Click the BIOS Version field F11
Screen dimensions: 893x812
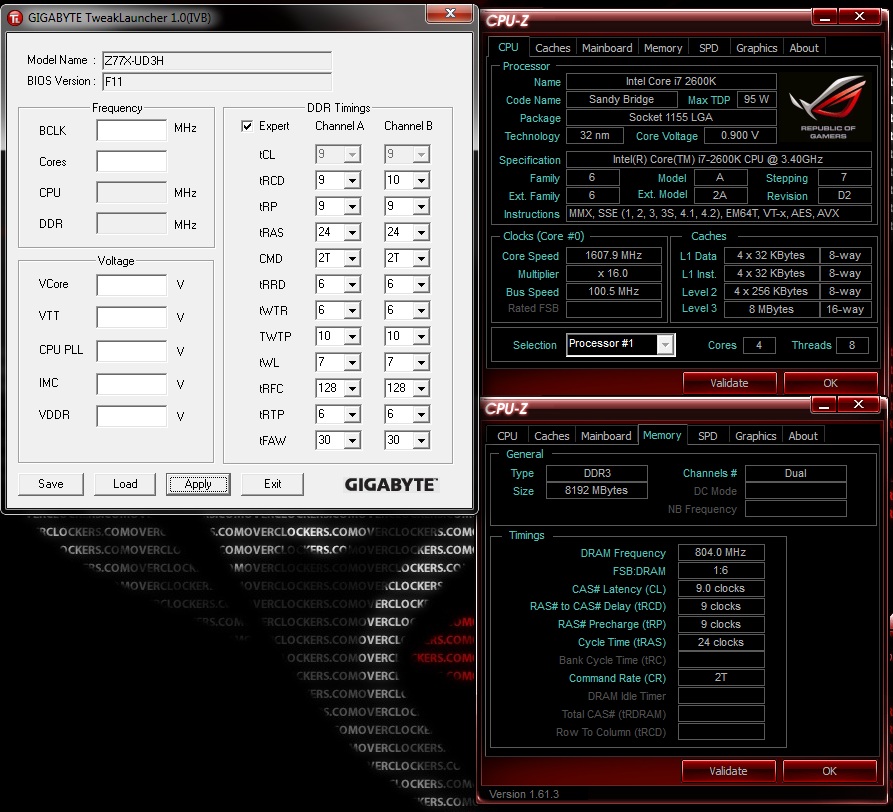tap(217, 81)
